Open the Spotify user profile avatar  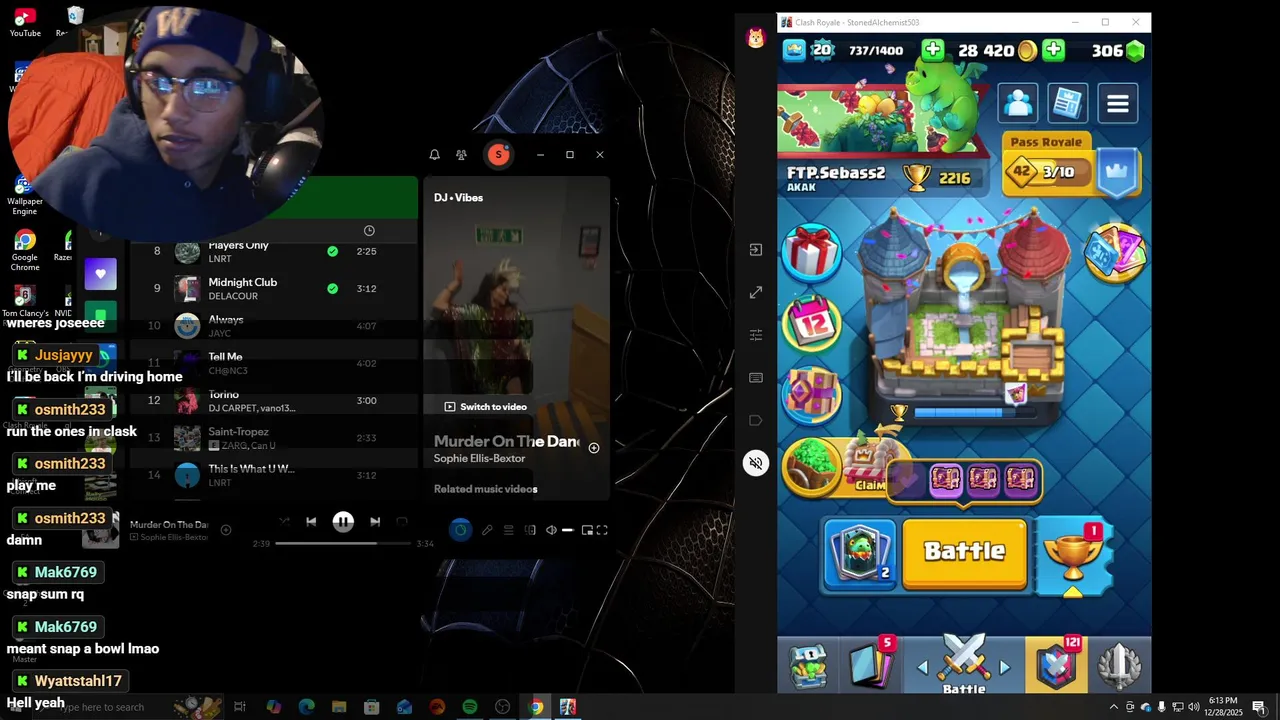[x=498, y=155]
